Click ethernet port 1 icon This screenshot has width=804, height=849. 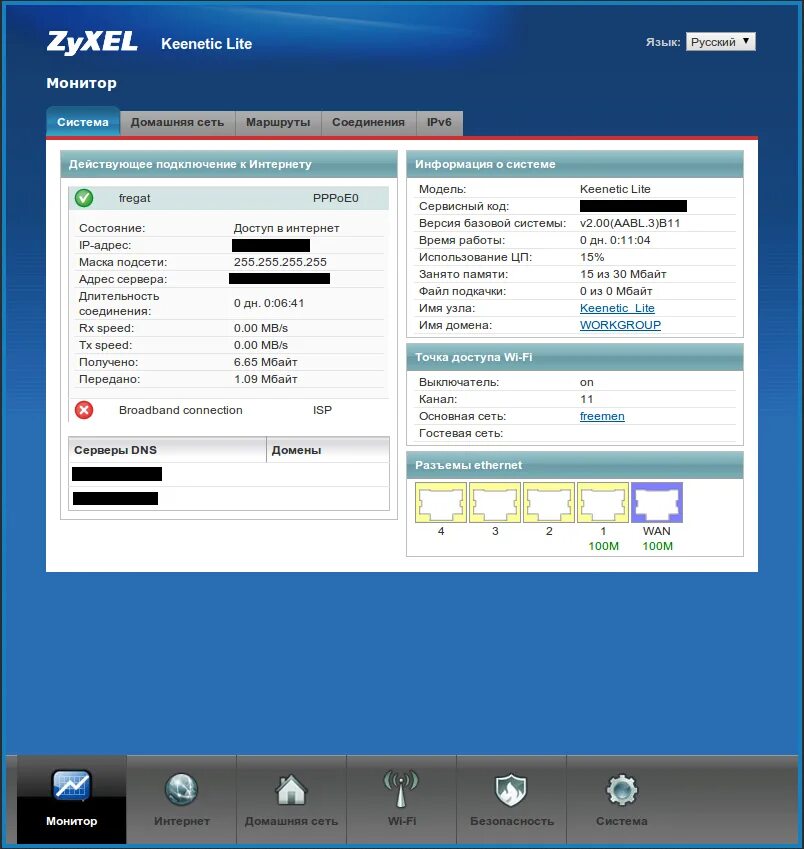click(603, 502)
